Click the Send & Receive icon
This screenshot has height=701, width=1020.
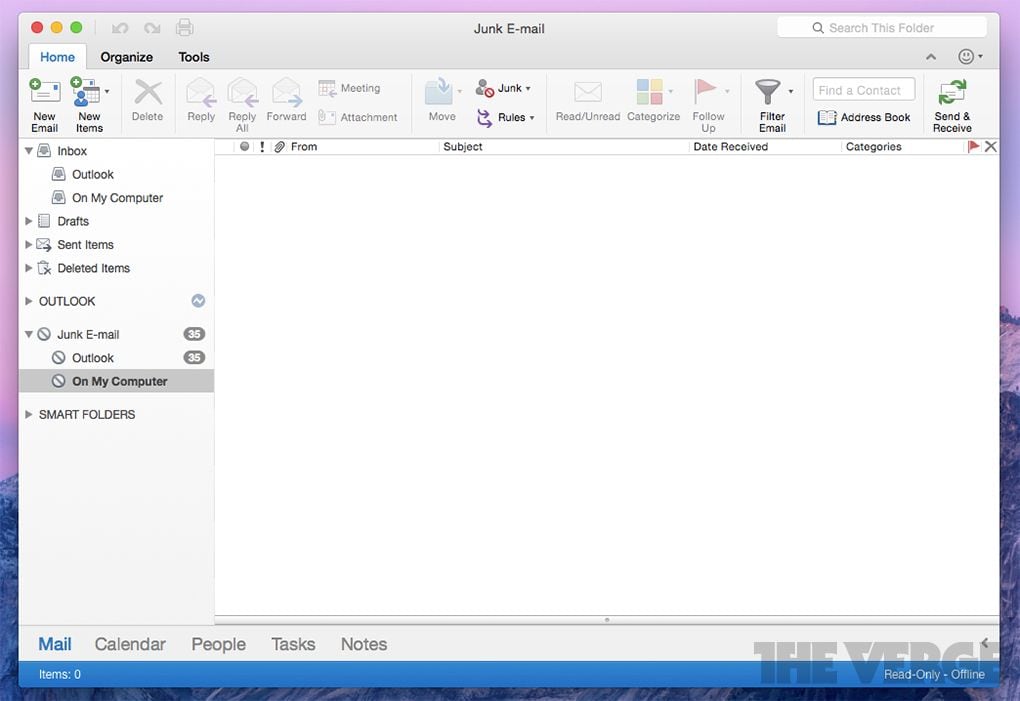[x=952, y=93]
